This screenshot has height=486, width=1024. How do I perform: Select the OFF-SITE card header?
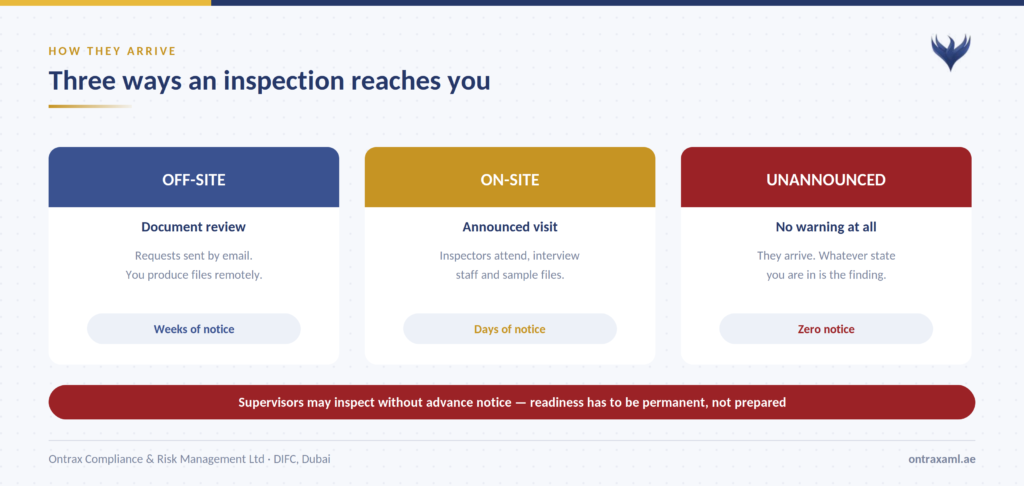pyautogui.click(x=194, y=177)
